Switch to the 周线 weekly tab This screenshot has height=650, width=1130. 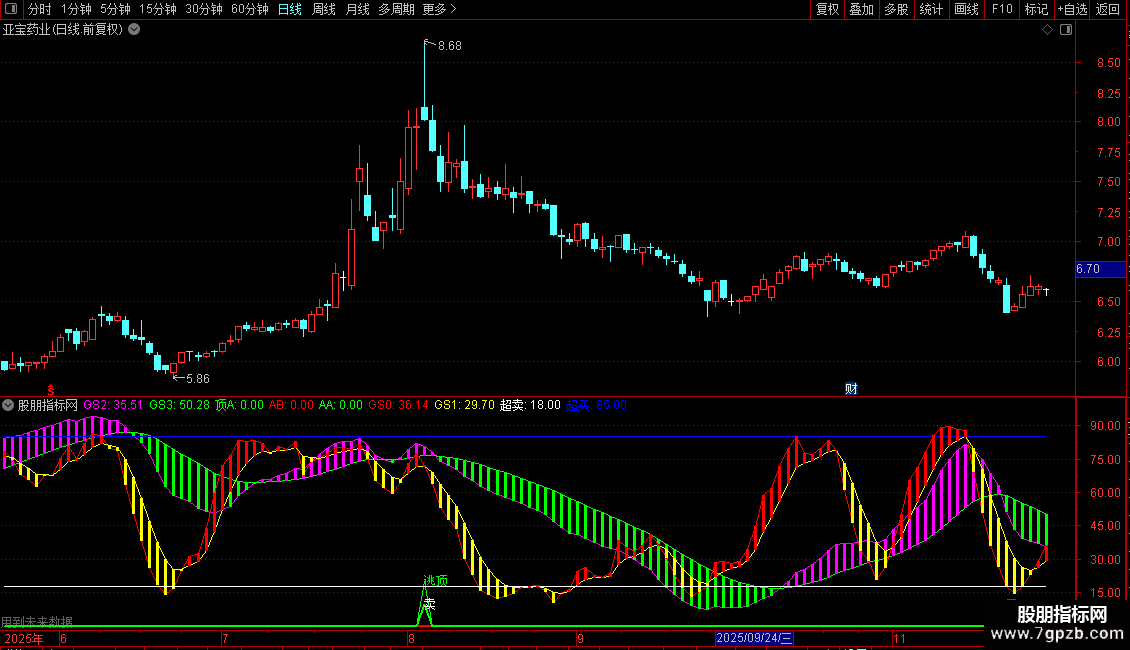[324, 10]
